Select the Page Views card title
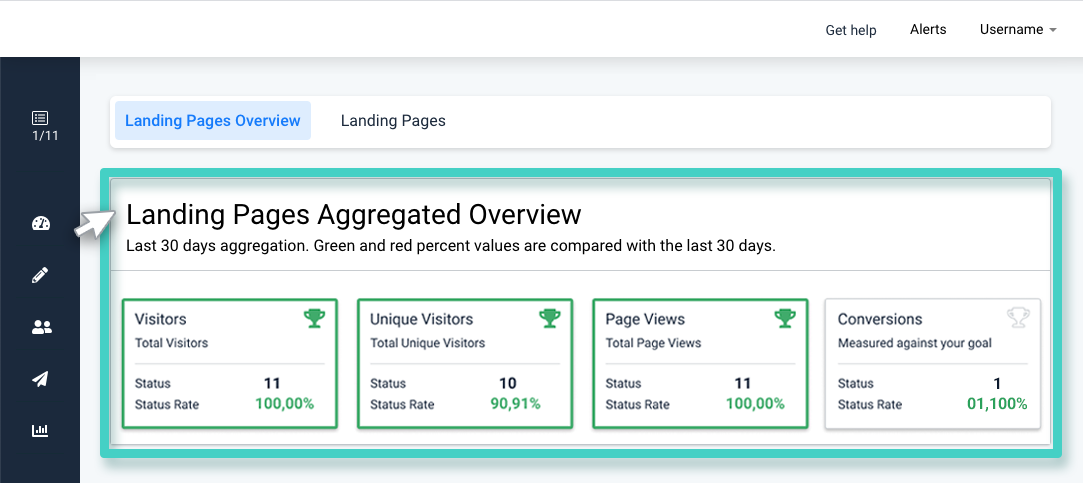Image resolution: width=1083 pixels, height=483 pixels. coord(645,319)
